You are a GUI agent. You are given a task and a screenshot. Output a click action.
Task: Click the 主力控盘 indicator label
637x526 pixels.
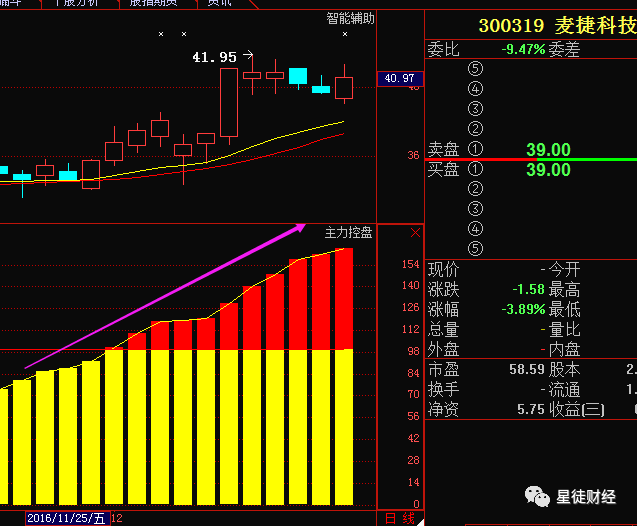click(348, 232)
